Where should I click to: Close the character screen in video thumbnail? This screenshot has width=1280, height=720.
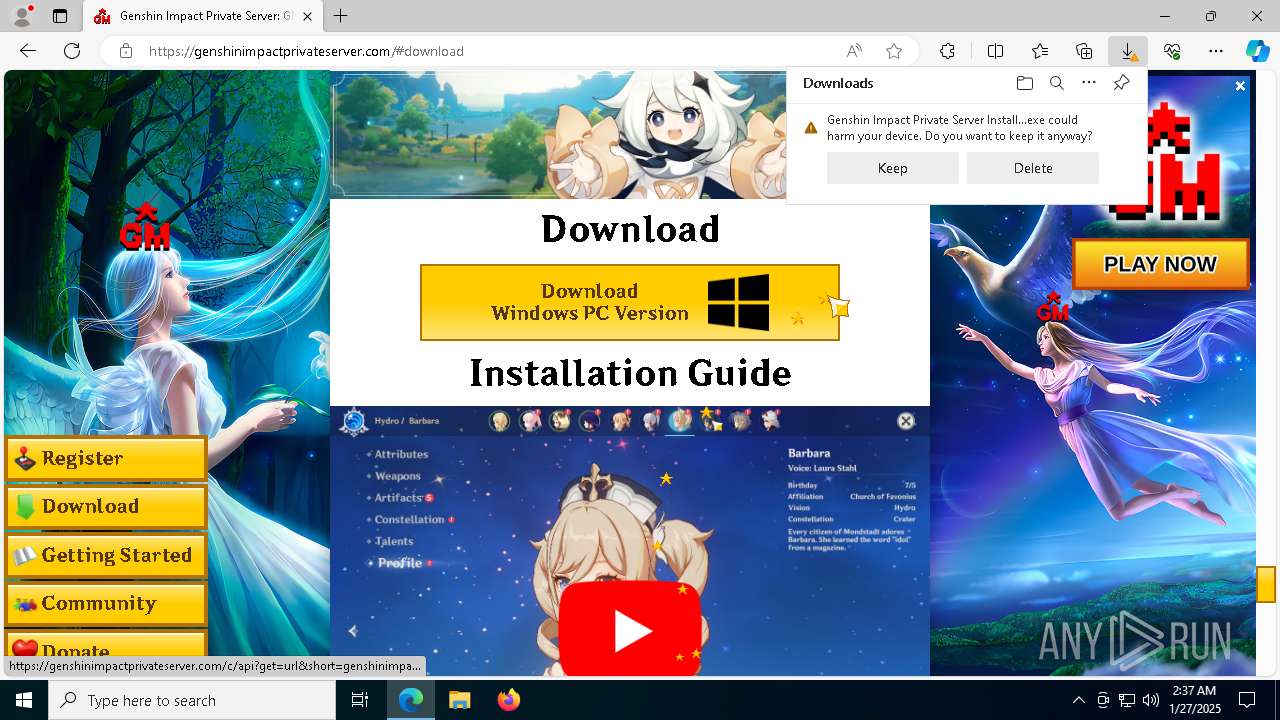tap(906, 421)
